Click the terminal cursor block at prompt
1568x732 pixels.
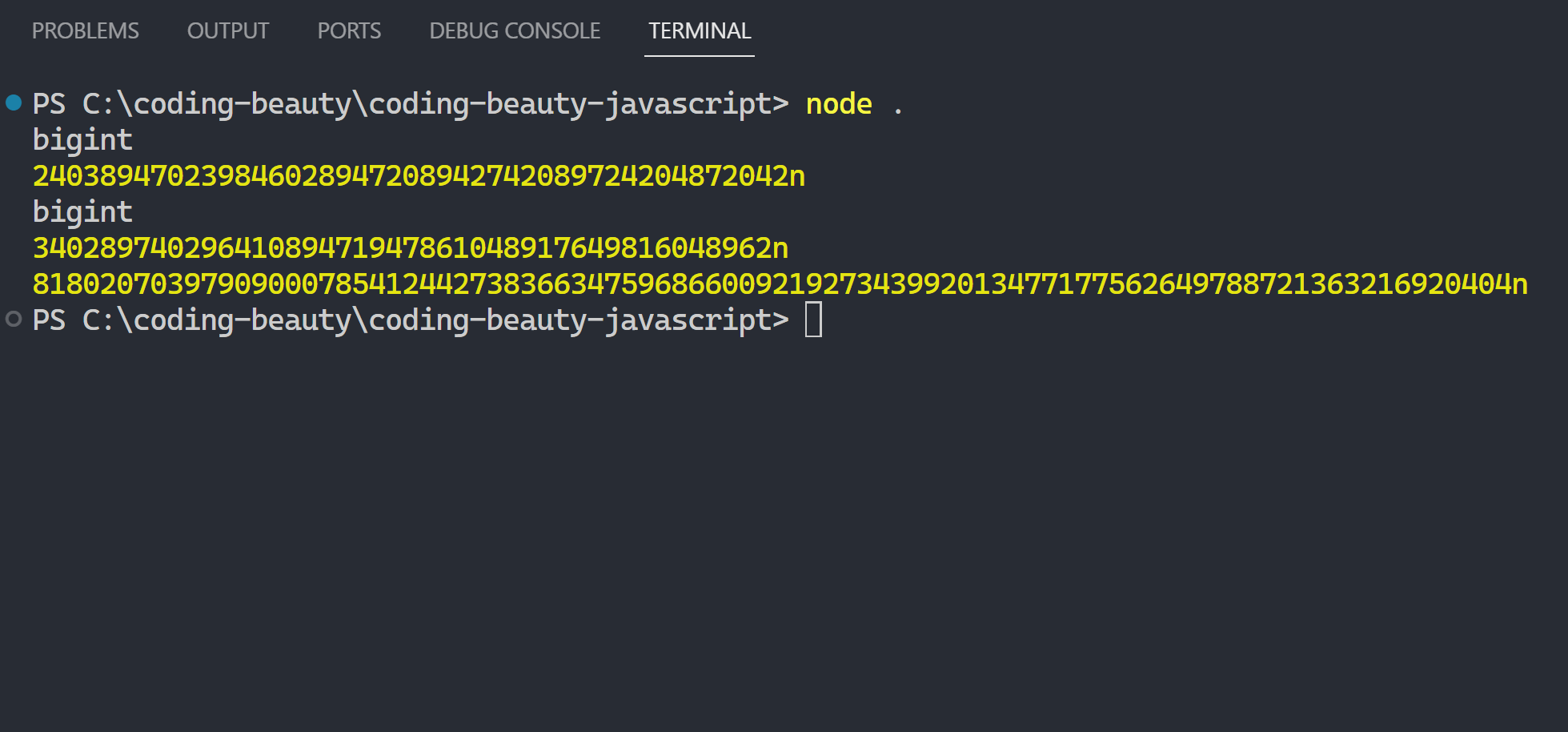click(x=813, y=320)
